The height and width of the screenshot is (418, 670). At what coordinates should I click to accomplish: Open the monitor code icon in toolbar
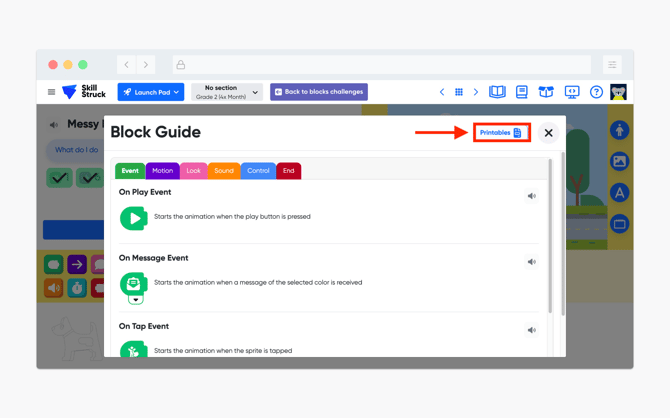tap(572, 92)
